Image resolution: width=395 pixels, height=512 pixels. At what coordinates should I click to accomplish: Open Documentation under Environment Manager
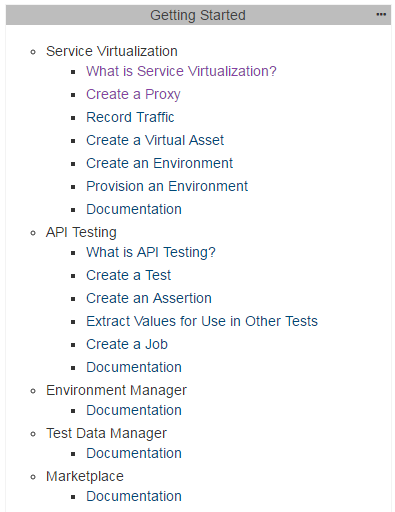click(x=134, y=410)
